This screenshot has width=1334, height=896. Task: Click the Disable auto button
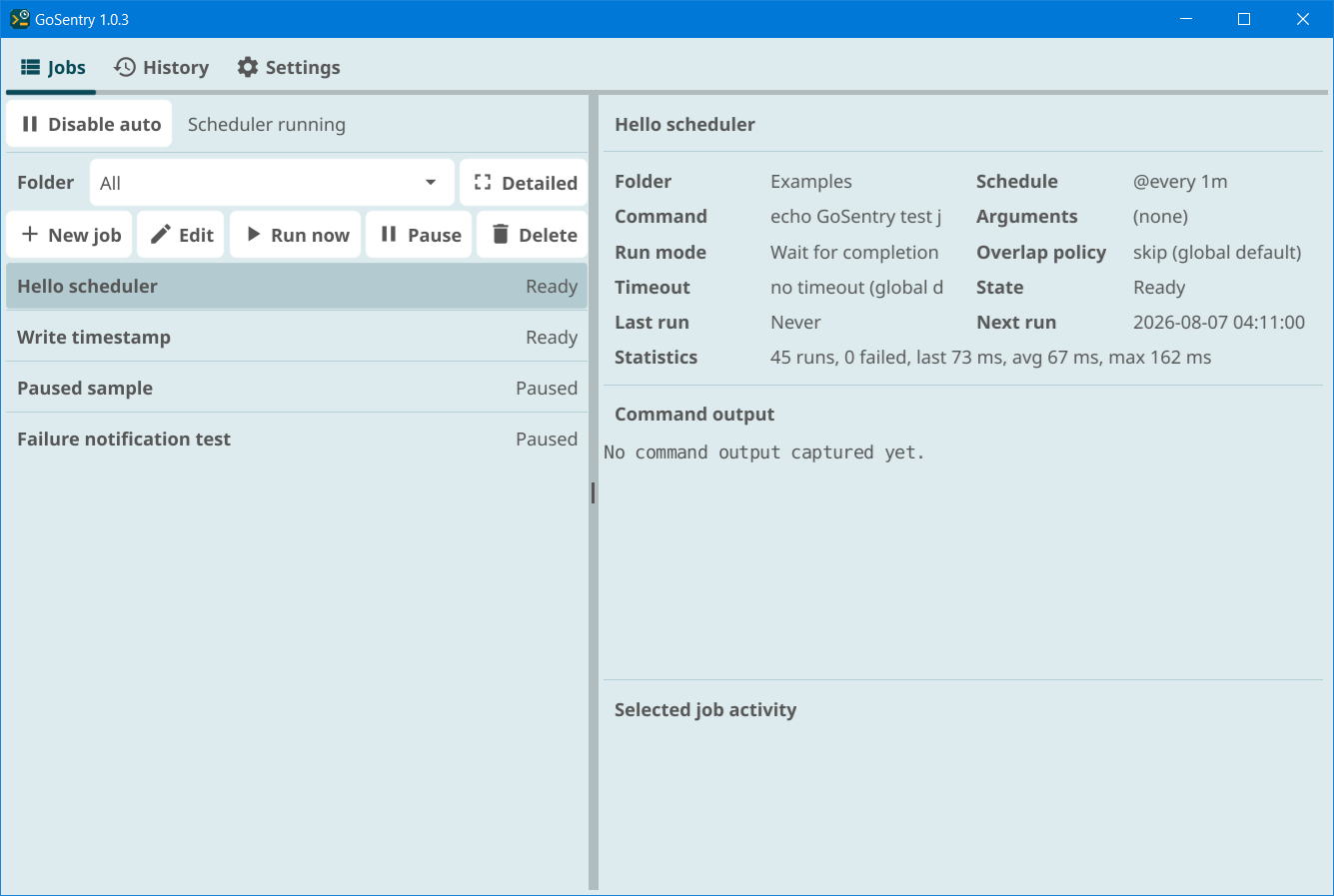click(x=90, y=124)
